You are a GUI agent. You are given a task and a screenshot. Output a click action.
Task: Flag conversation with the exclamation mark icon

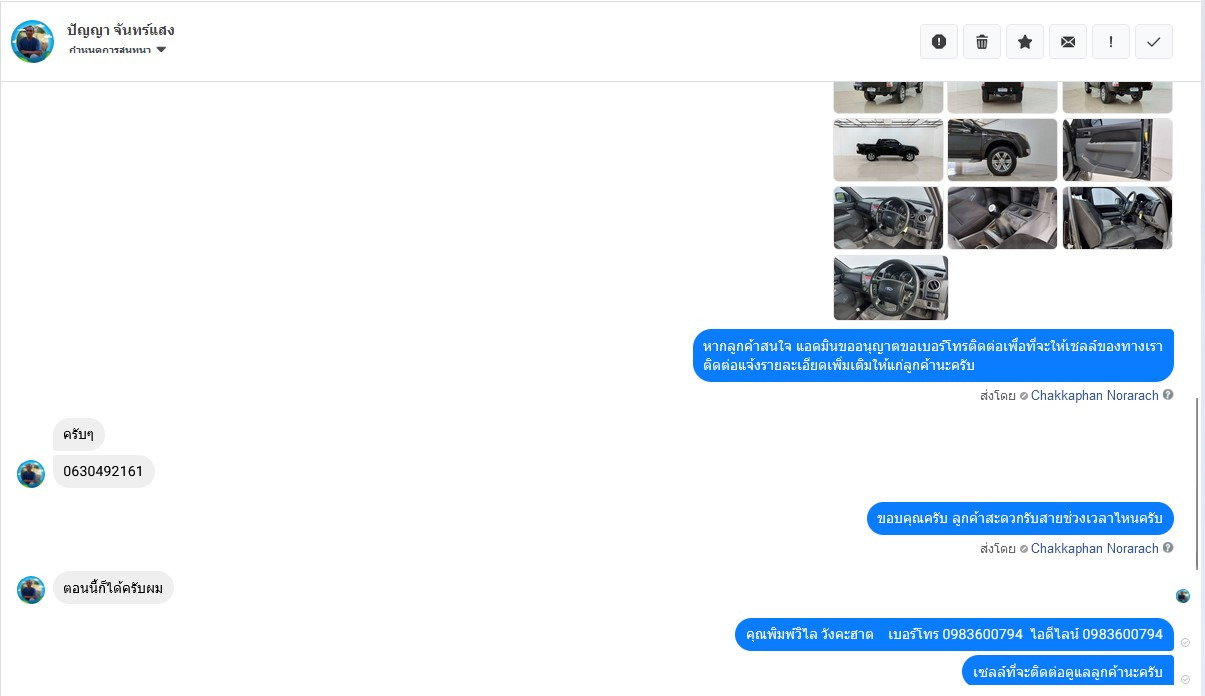coord(1111,42)
